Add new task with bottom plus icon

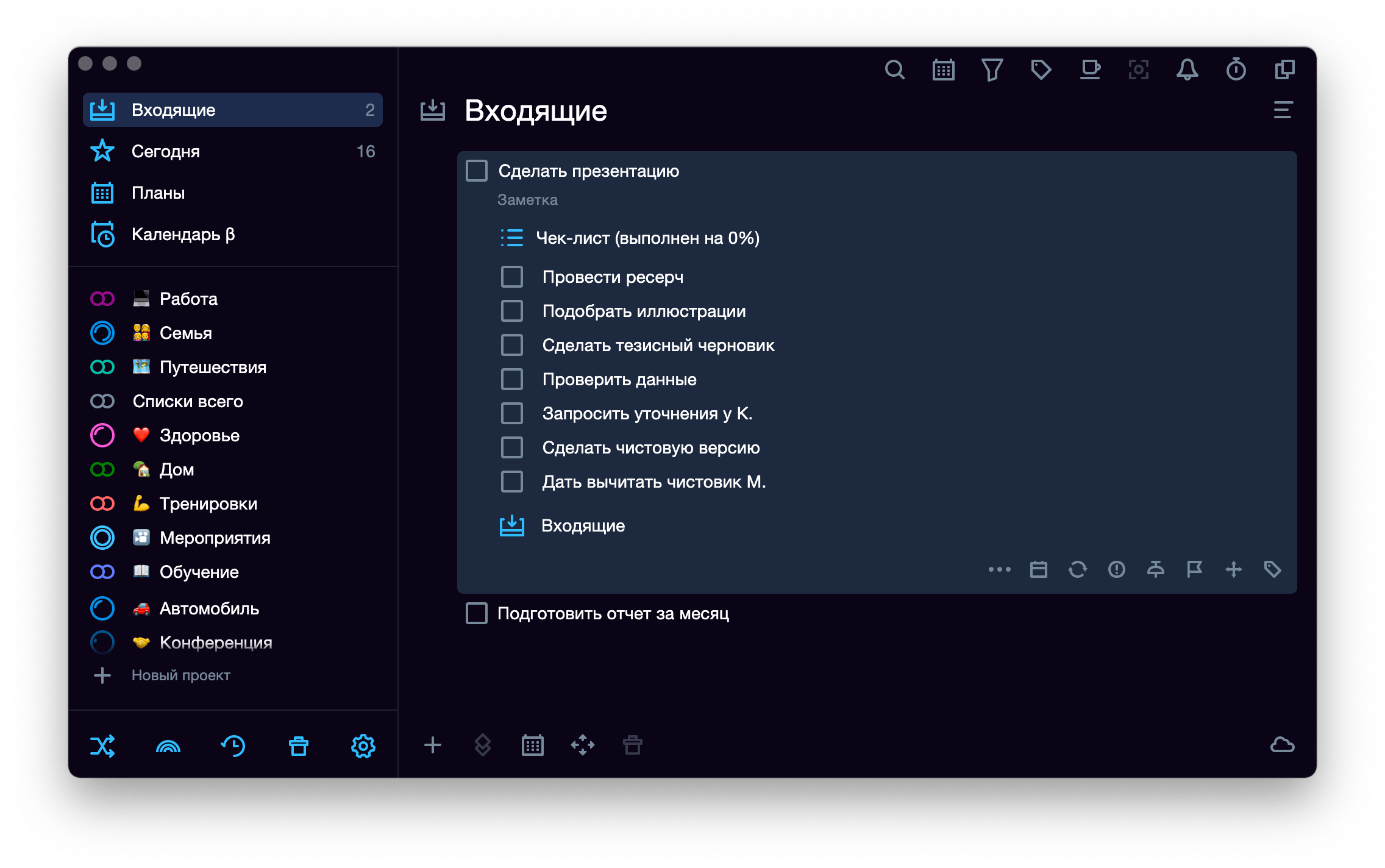(432, 745)
